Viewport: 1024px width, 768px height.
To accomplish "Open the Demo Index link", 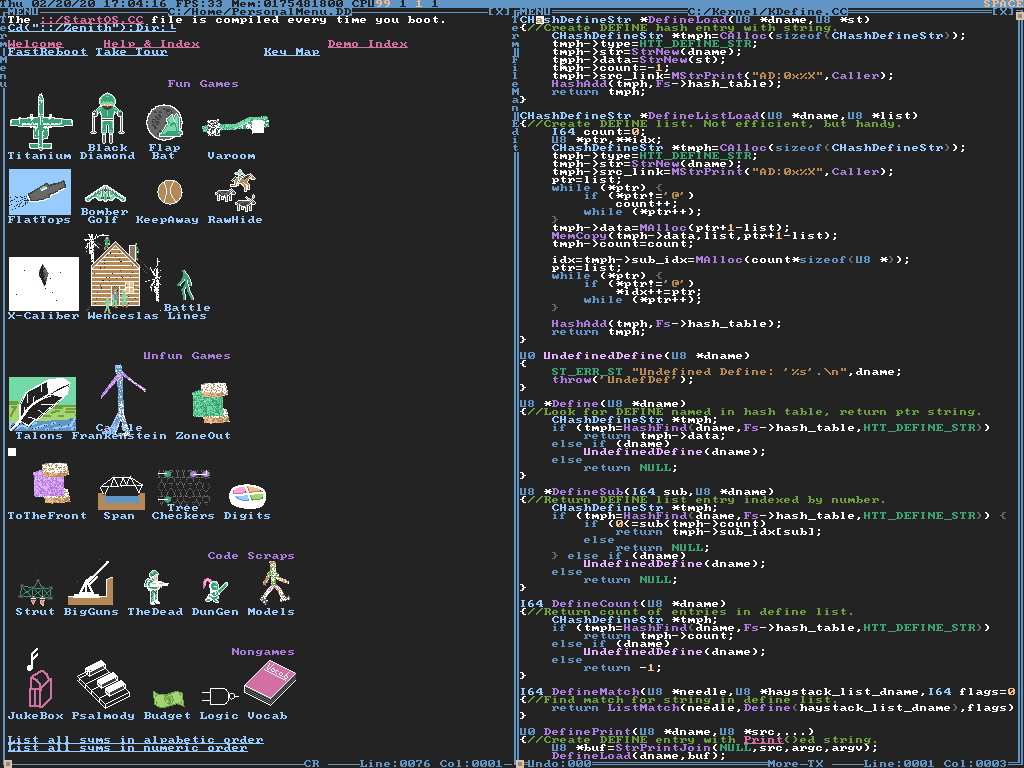I will [368, 44].
